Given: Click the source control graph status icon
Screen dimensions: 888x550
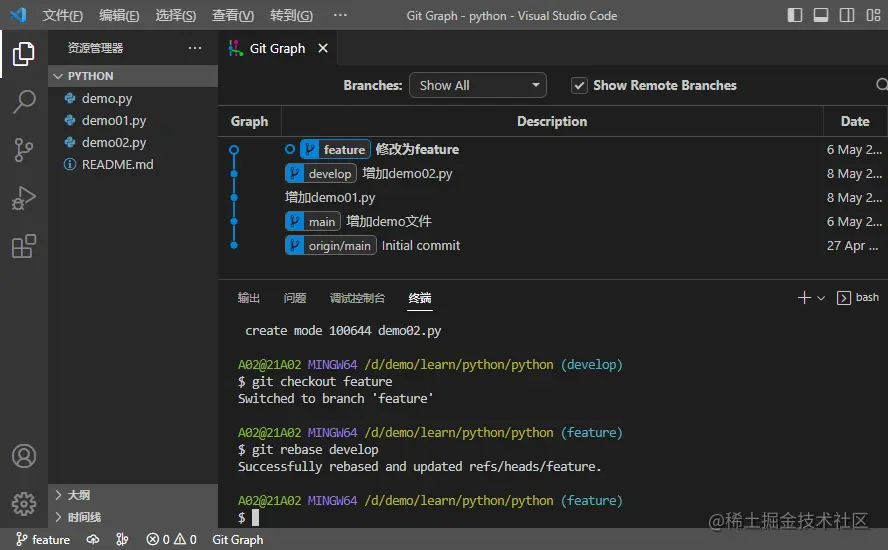Looking at the screenshot, I should (122, 540).
